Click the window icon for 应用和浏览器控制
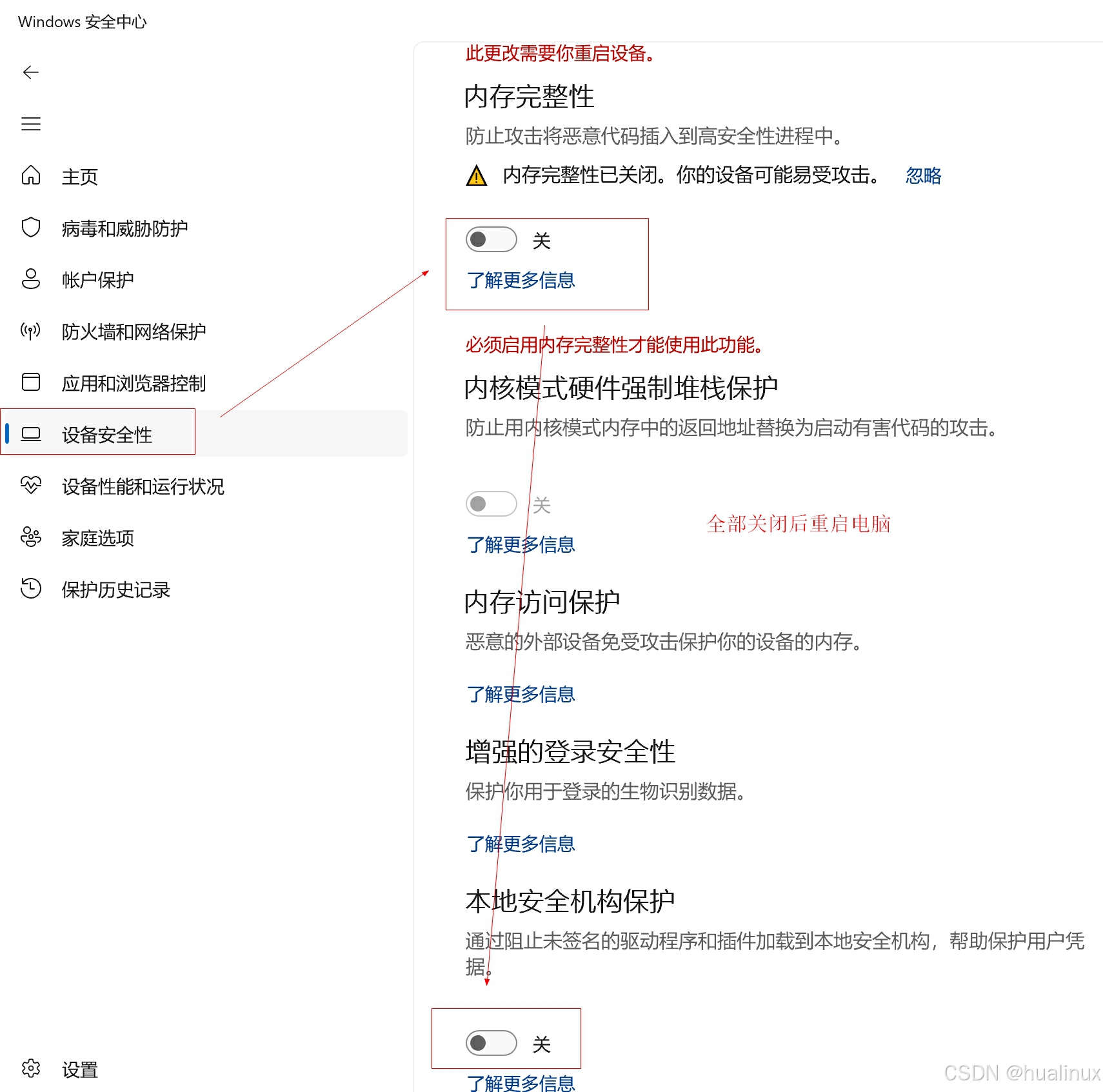The image size is (1103, 1092). tap(31, 382)
